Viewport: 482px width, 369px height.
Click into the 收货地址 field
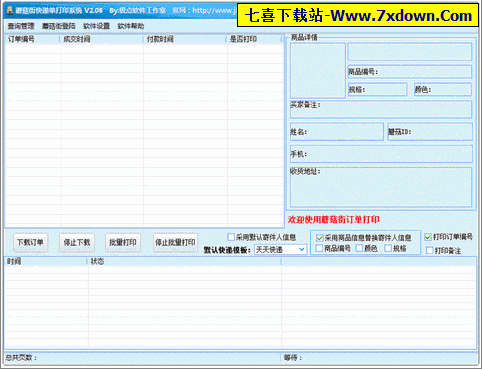point(381,187)
